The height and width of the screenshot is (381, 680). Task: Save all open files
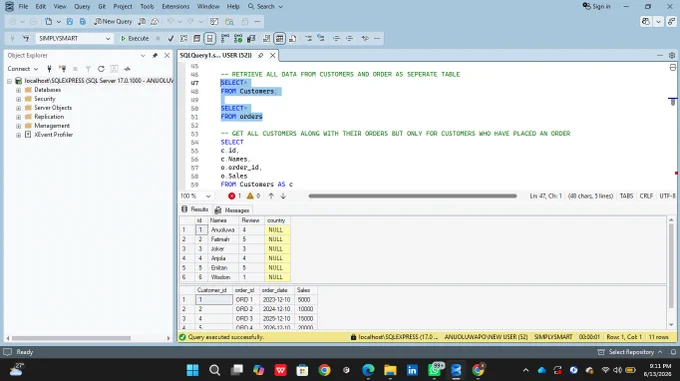tap(82, 21)
